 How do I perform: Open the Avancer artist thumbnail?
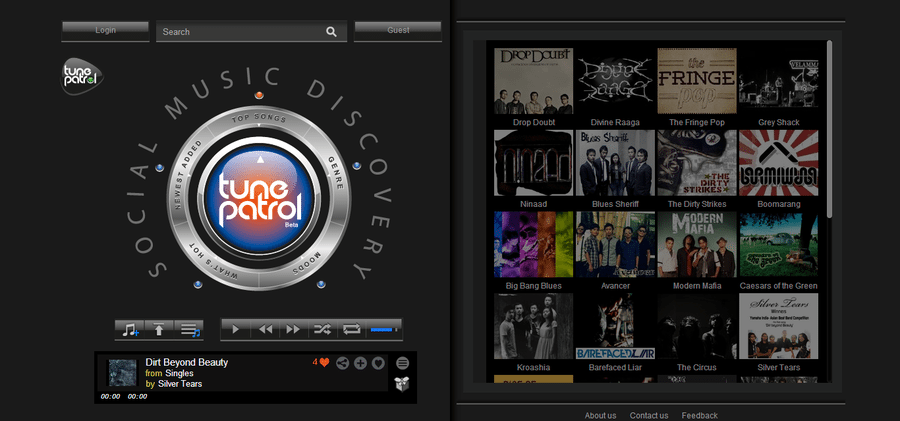pos(615,244)
